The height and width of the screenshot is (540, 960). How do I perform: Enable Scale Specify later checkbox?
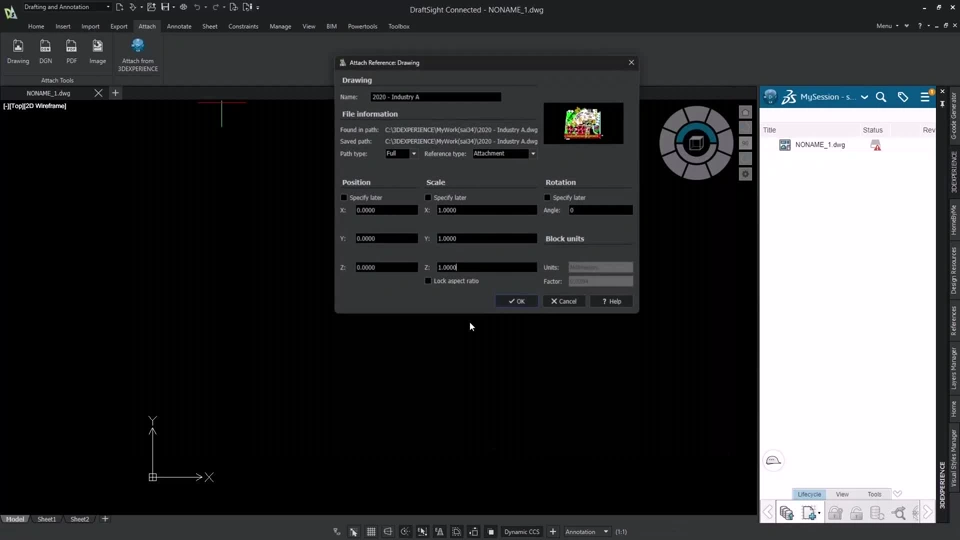pos(428,197)
